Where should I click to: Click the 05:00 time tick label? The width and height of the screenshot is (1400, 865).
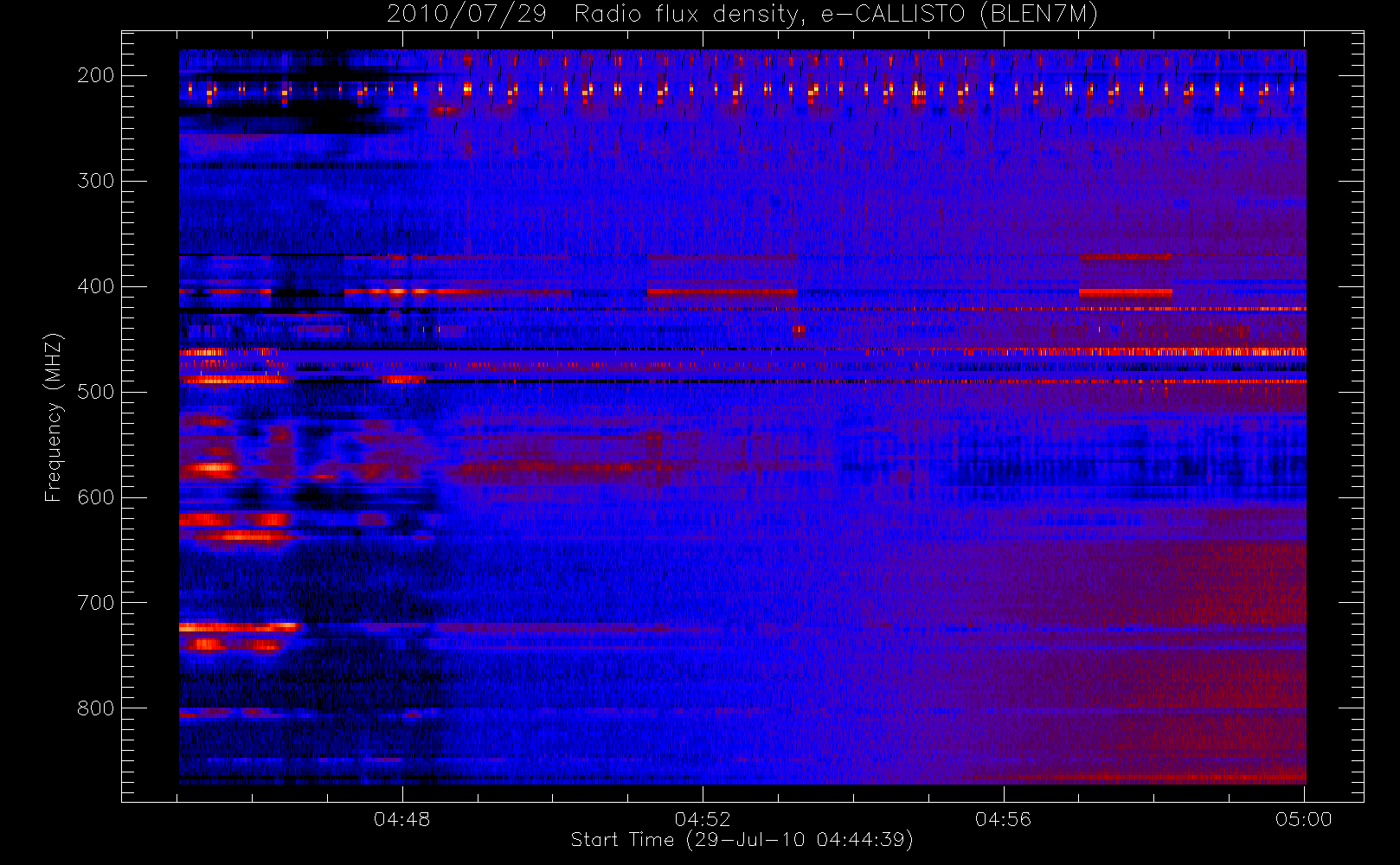click(1304, 819)
